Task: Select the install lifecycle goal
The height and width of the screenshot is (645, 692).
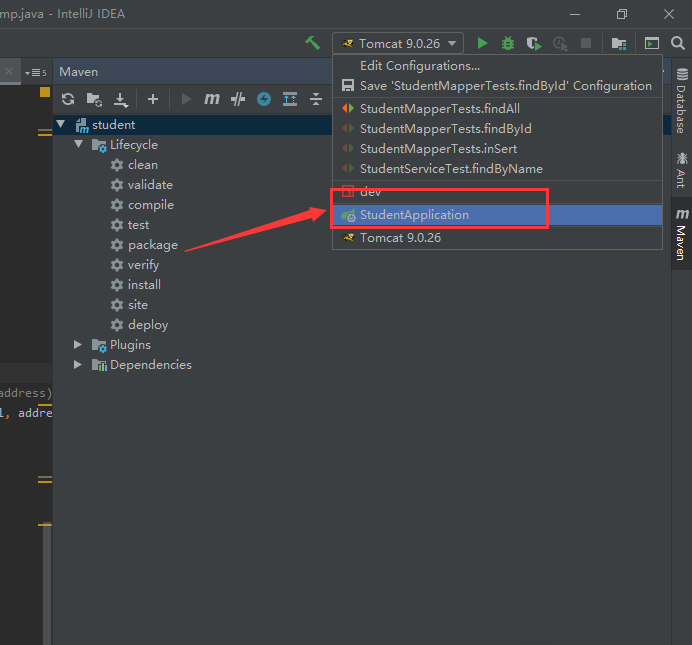Action: (144, 285)
